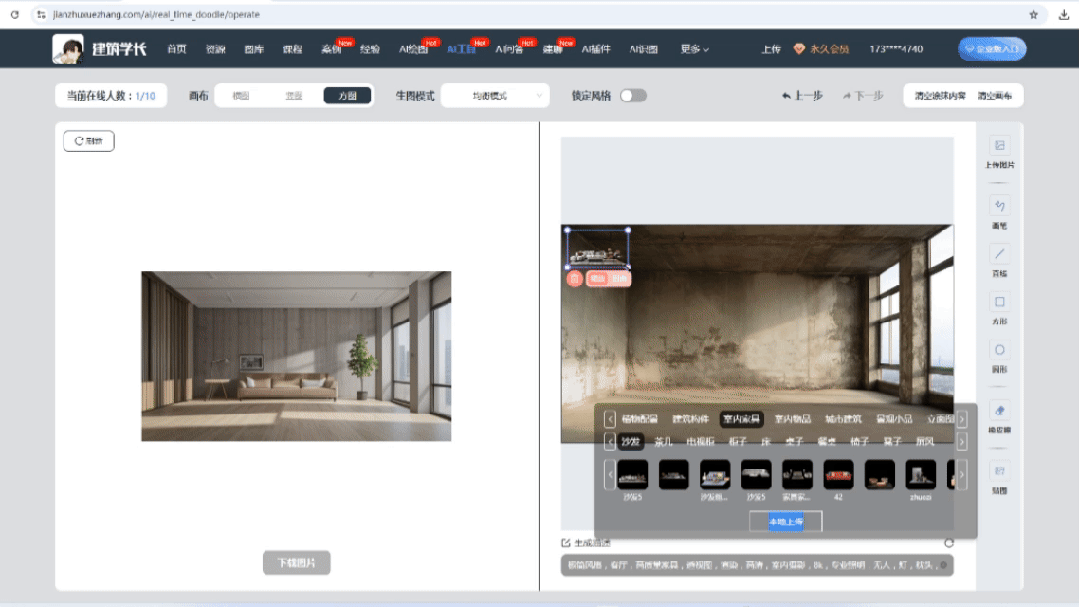Click redo 下一步
Screen dimensions: 1079x607
(x=863, y=96)
